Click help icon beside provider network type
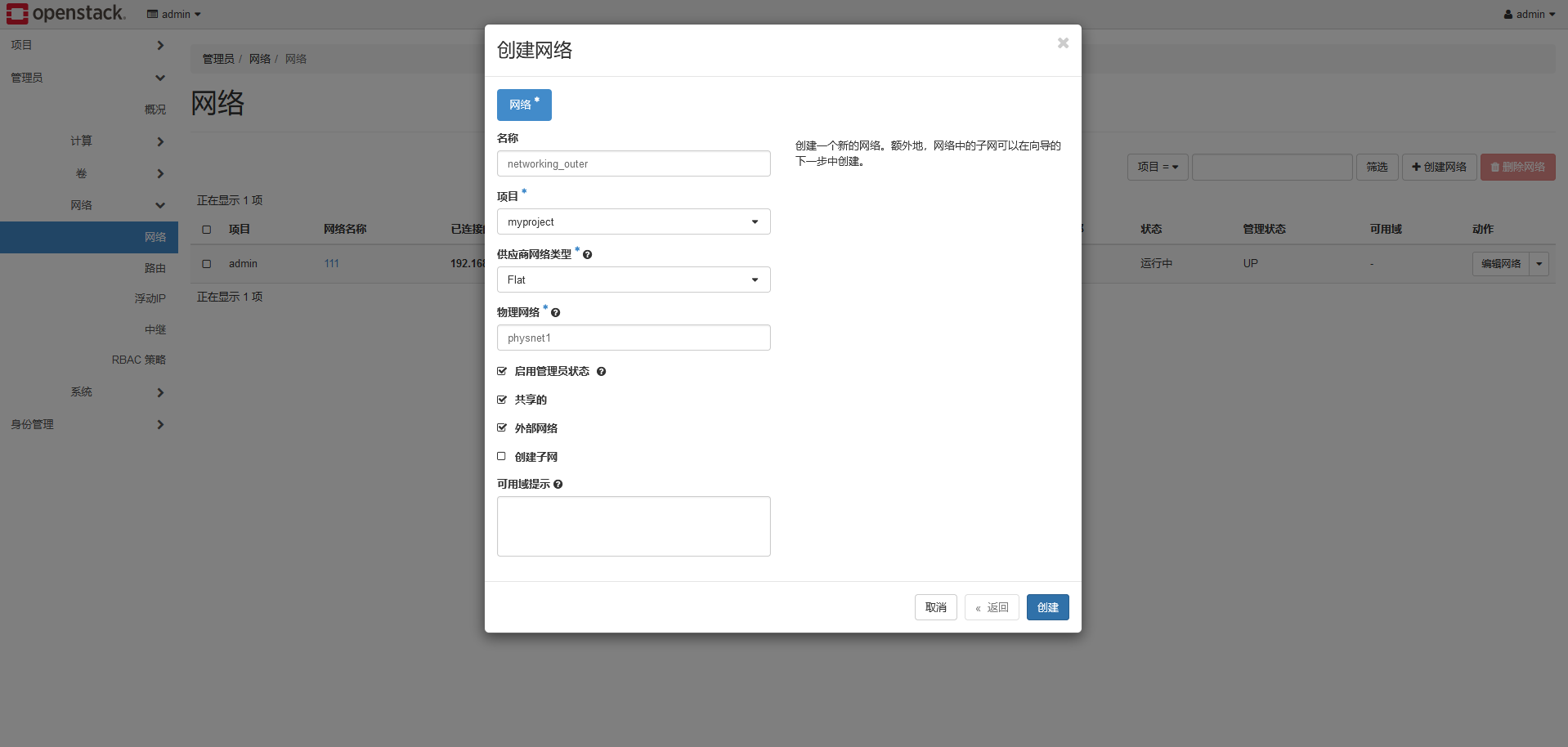1568x747 pixels. [x=587, y=255]
